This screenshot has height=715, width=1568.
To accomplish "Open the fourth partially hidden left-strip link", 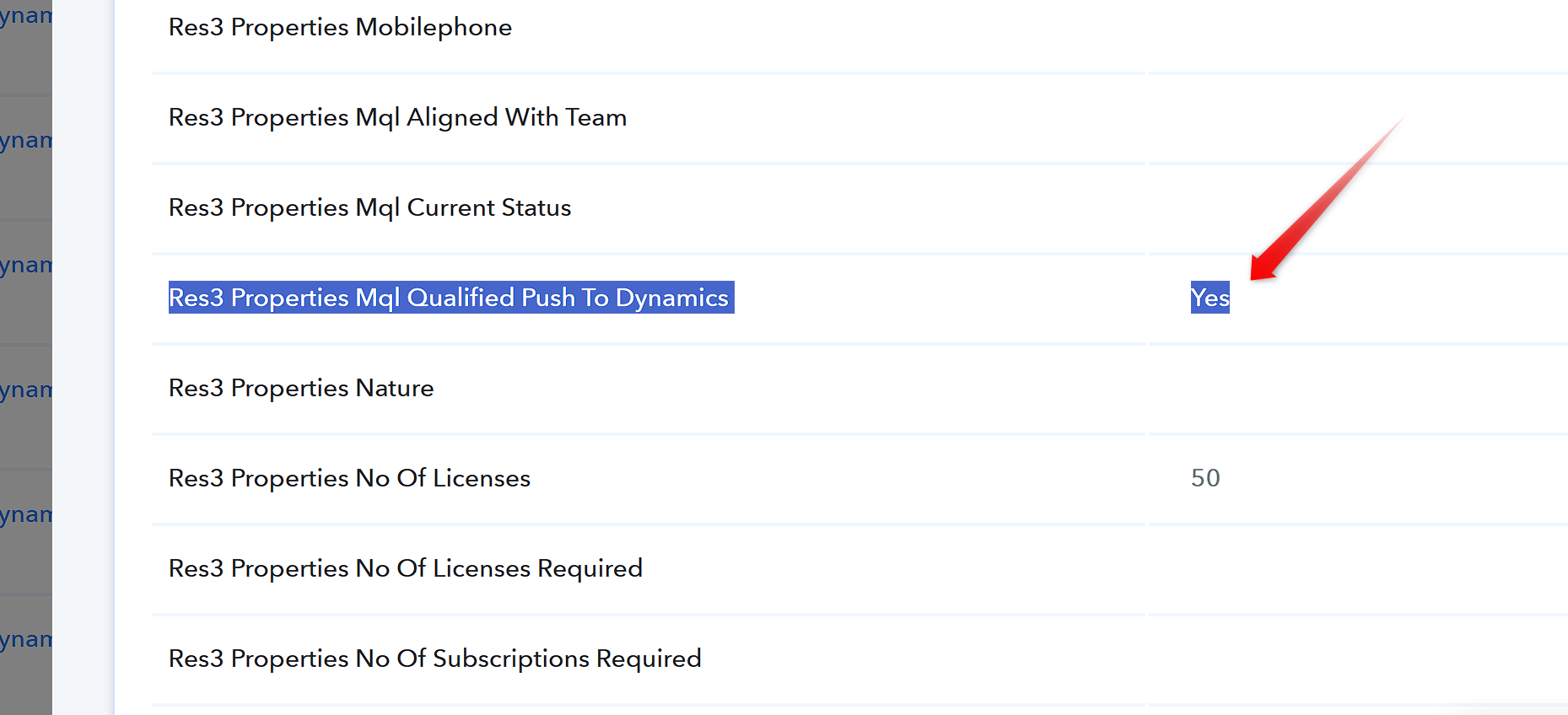I will pos(26,390).
